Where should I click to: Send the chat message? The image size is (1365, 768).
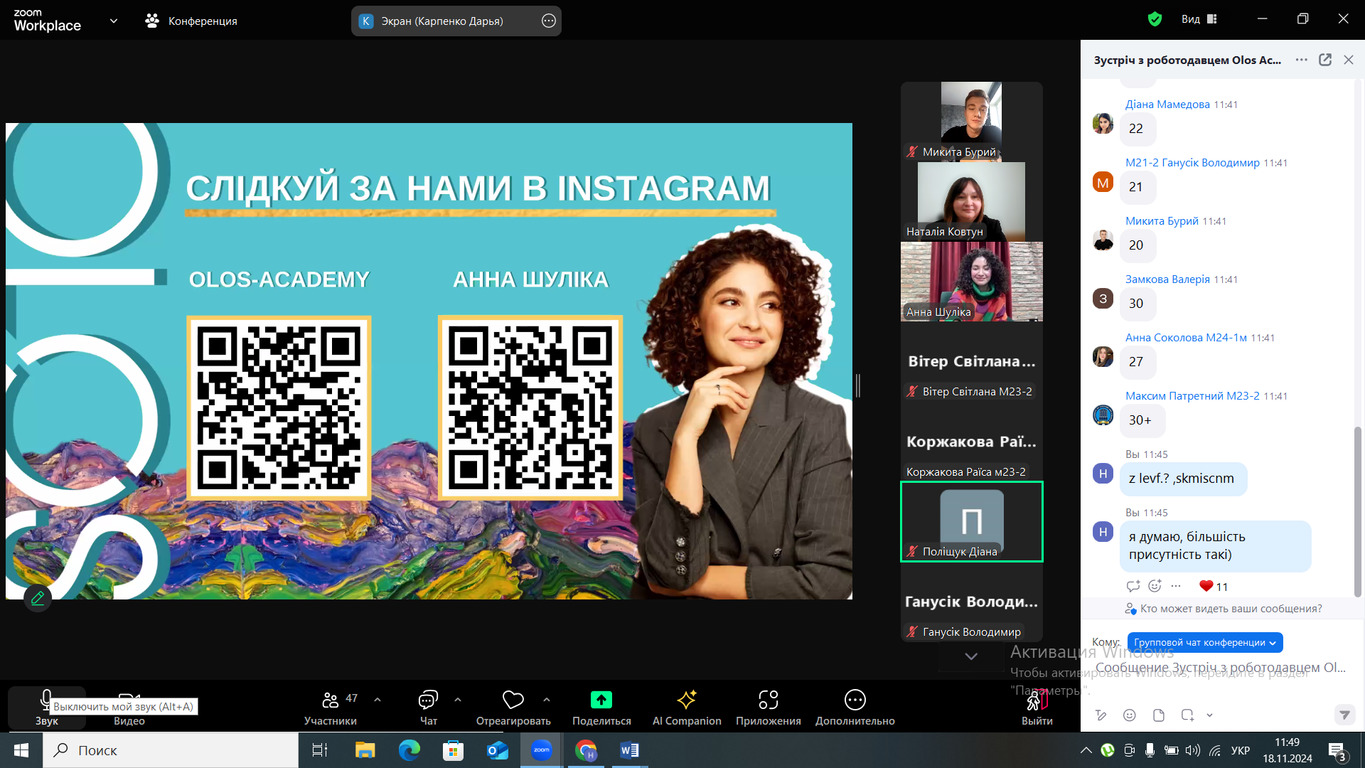click(1344, 715)
